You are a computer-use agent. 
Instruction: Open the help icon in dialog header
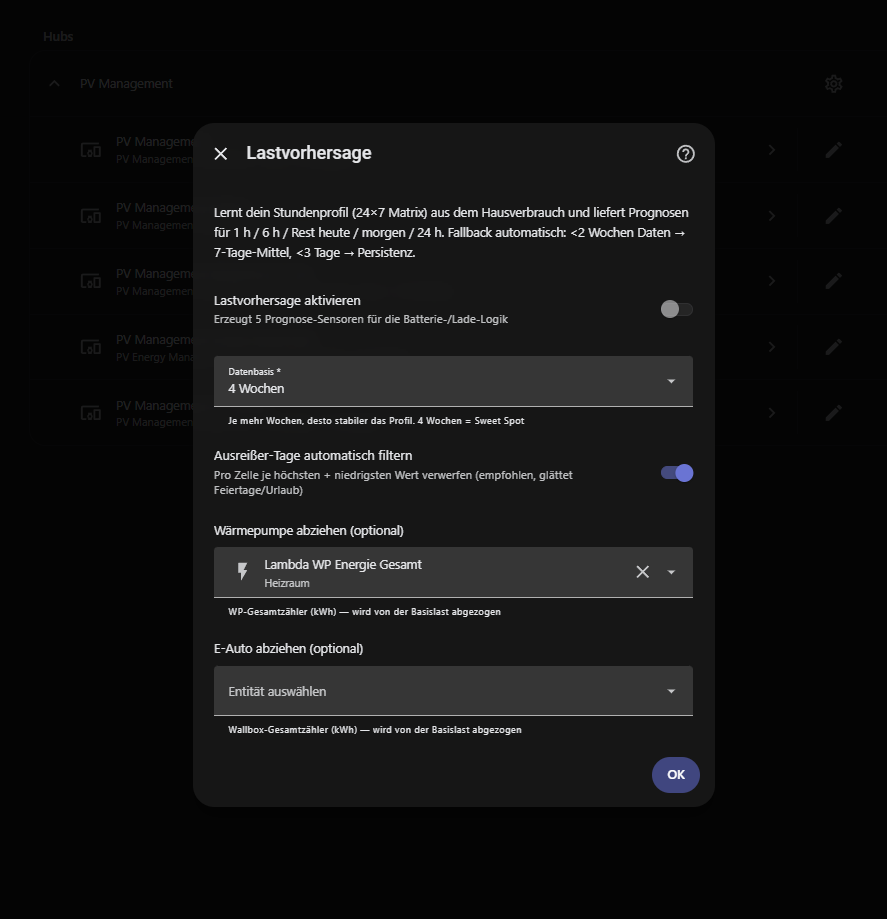pyautogui.click(x=685, y=153)
